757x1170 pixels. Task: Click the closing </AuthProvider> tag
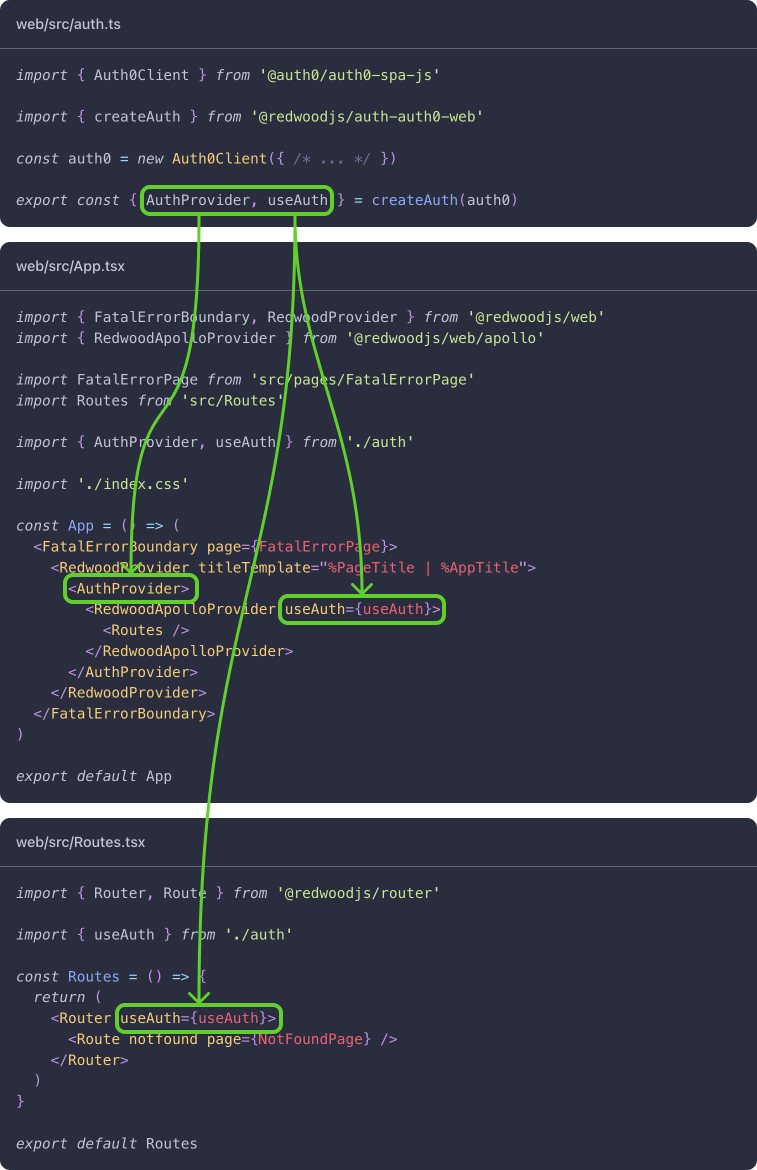pos(133,672)
